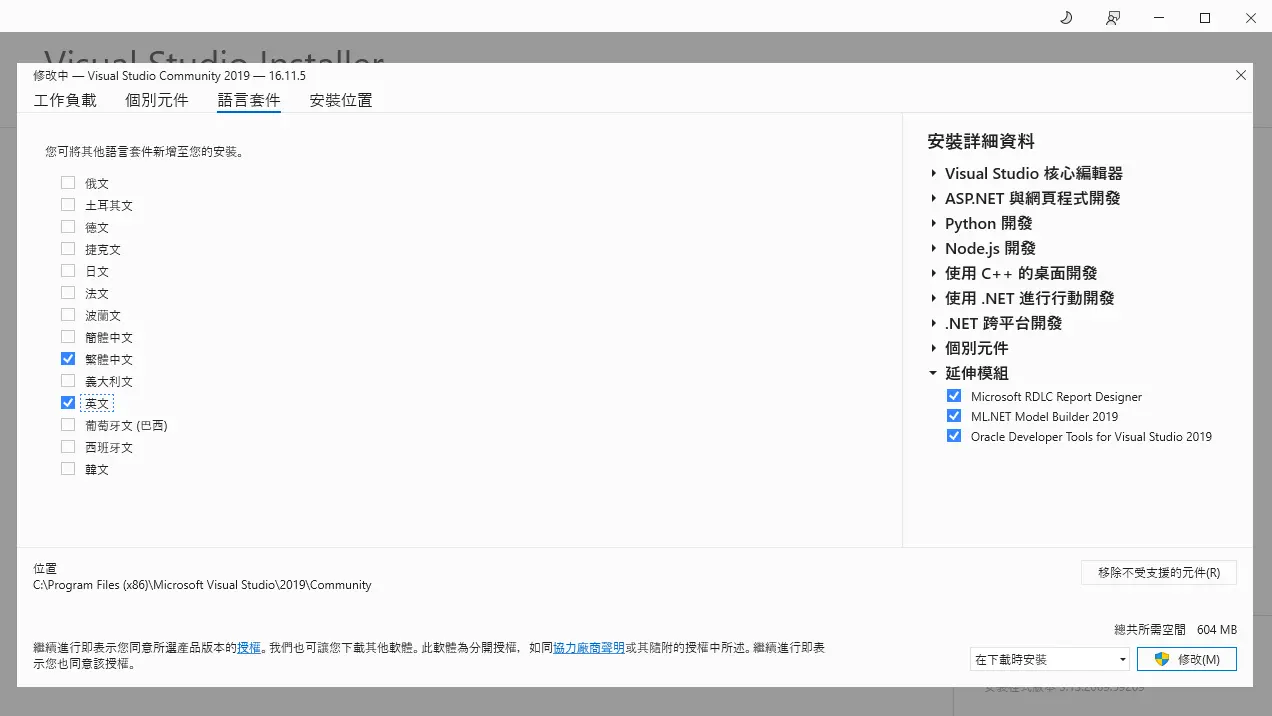
Task: Close the modify dialog with its X icon
Action: tap(1241, 75)
